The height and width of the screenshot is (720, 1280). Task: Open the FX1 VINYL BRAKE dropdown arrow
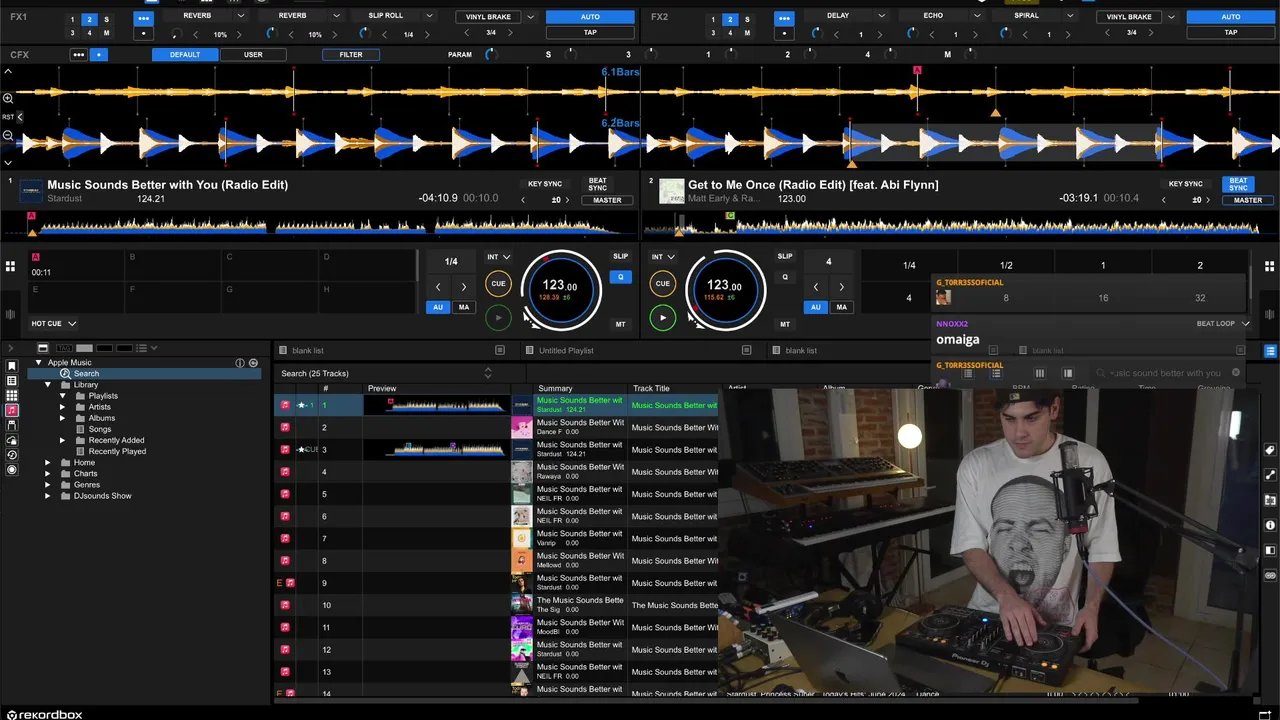[x=531, y=17]
